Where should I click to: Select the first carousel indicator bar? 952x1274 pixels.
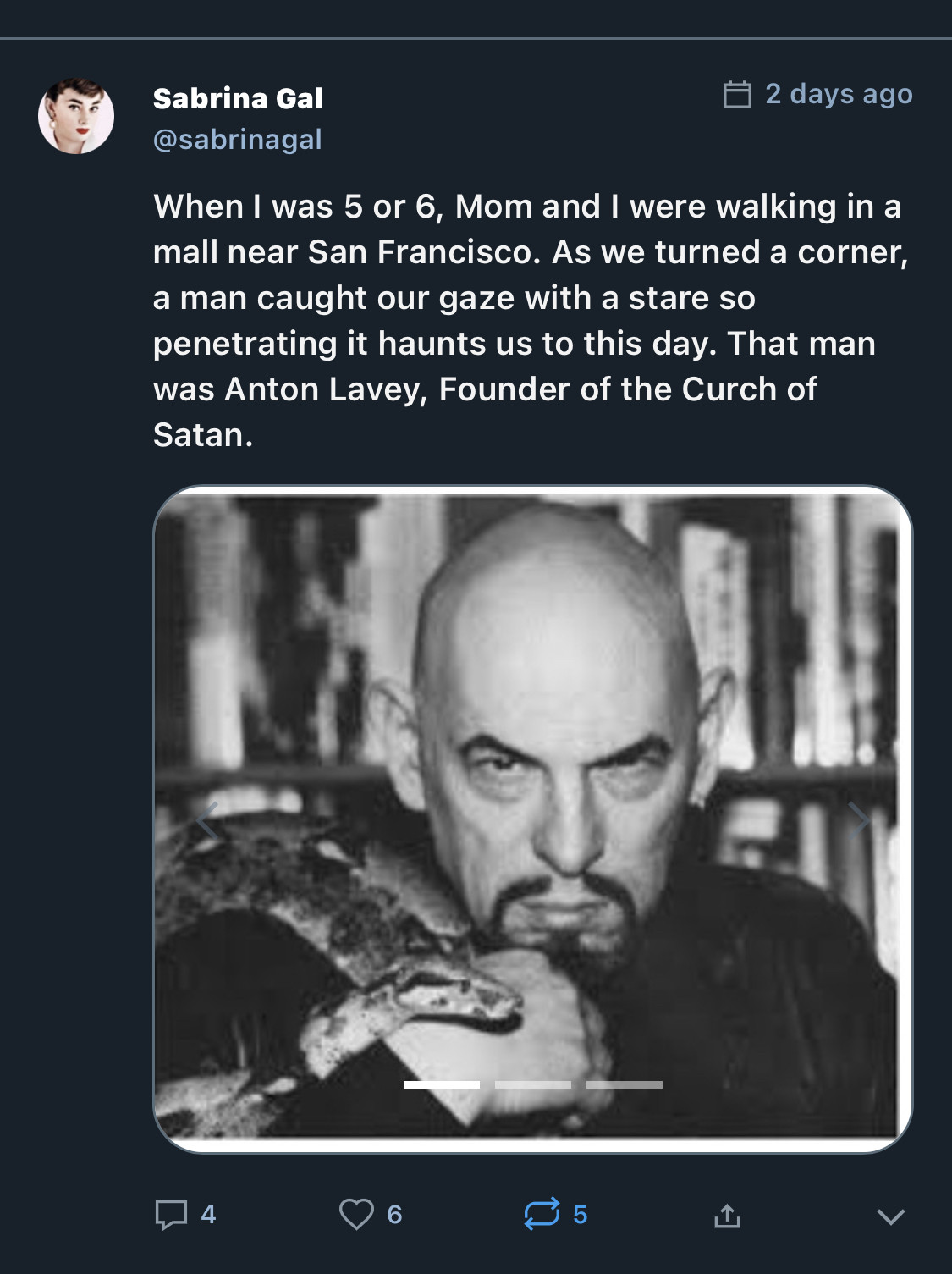pos(441,1084)
